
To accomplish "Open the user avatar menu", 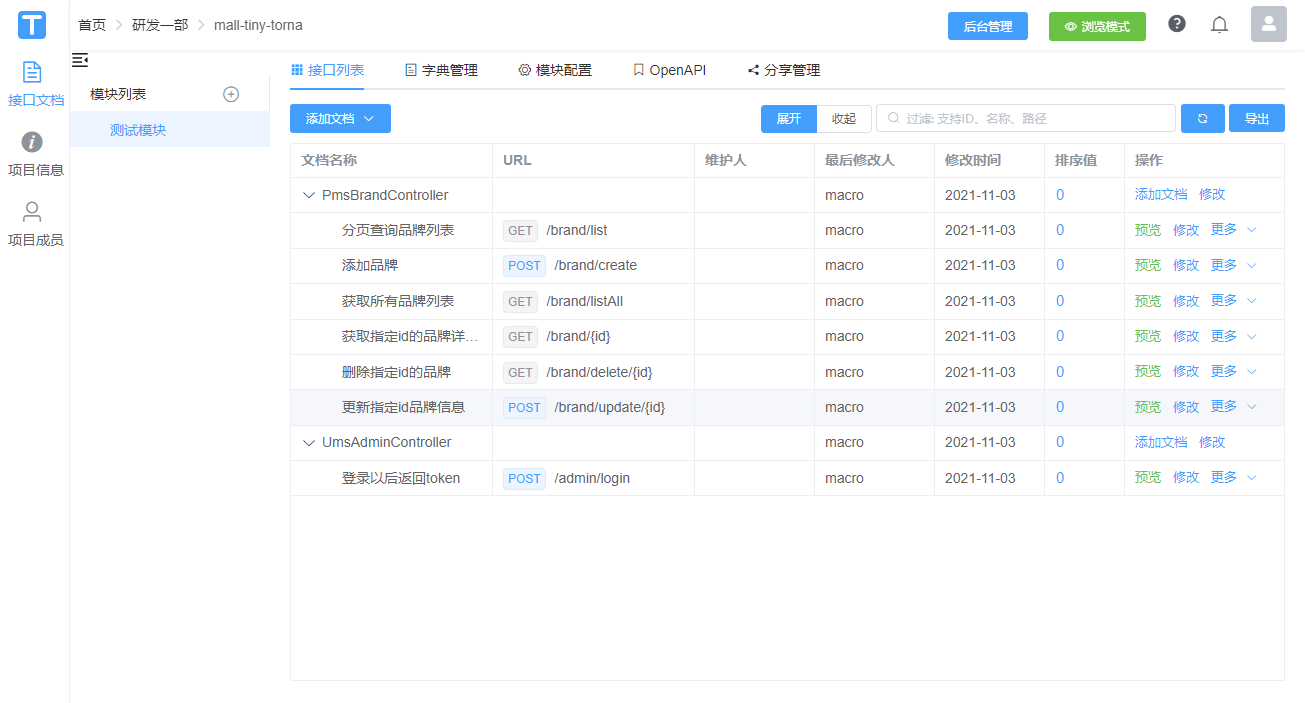I will 1268,24.
